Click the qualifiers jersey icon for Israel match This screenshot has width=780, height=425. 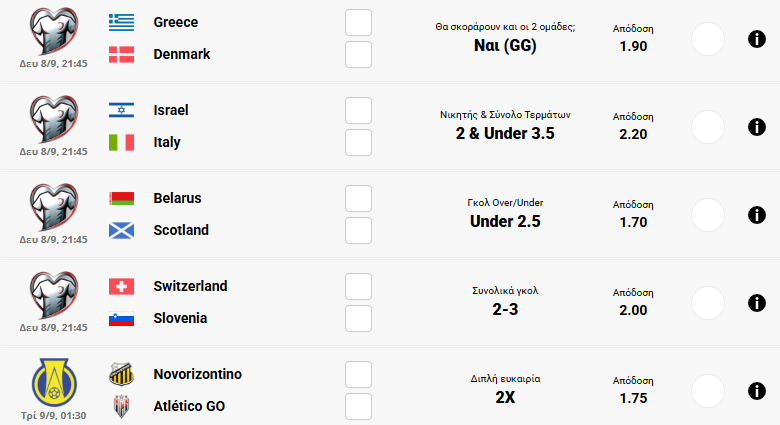(53, 120)
